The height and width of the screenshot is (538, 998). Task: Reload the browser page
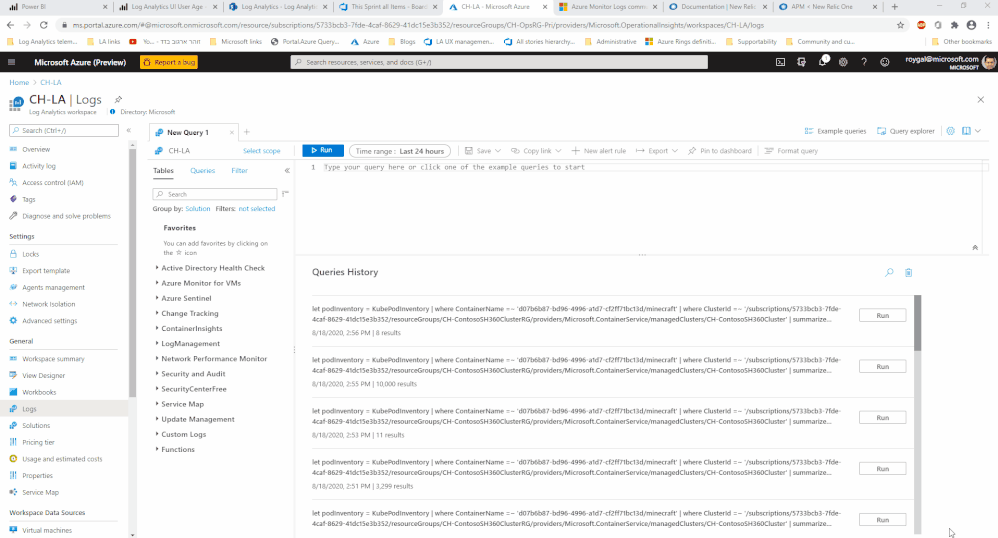[x=43, y=25]
